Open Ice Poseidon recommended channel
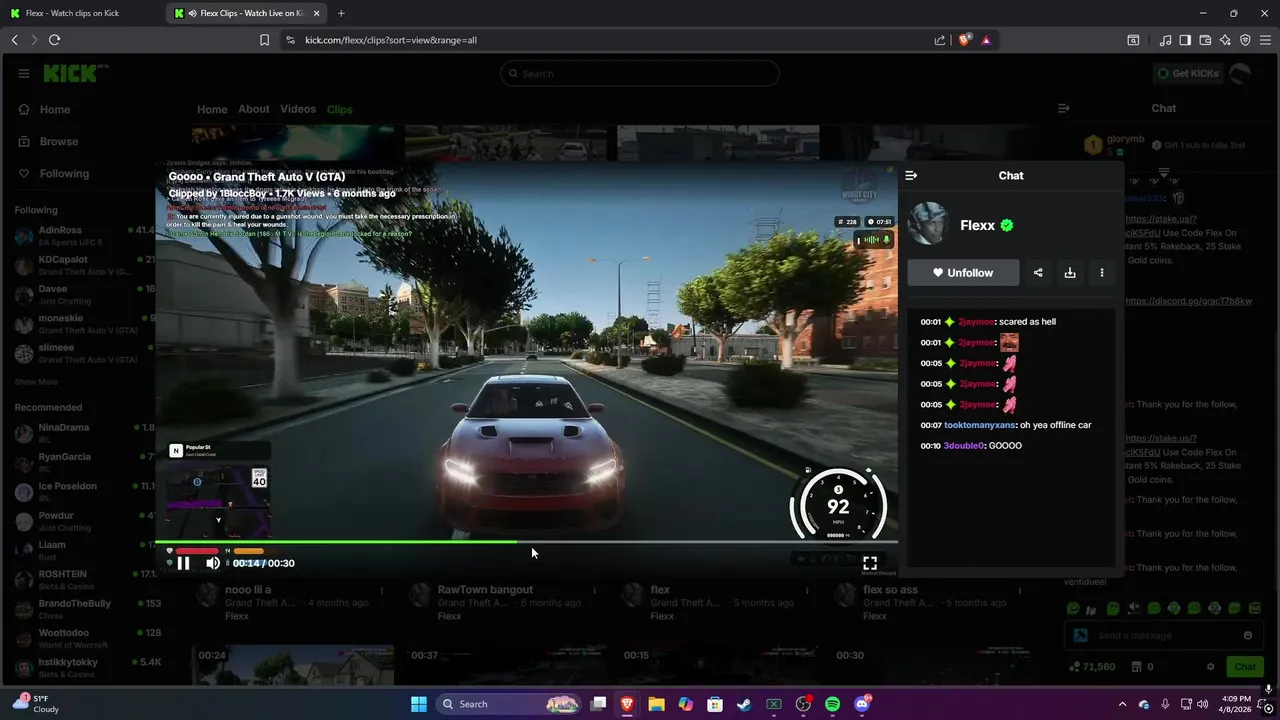 [x=84, y=492]
